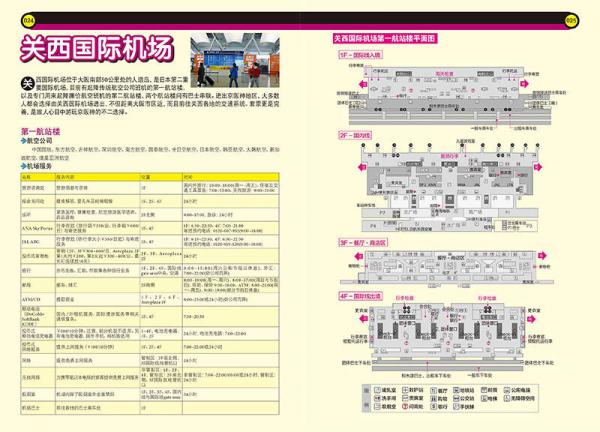Screen dimensions: 600x432
Task: Click the blue arrow bullet beside 机场服务
Action: pos(23,166)
